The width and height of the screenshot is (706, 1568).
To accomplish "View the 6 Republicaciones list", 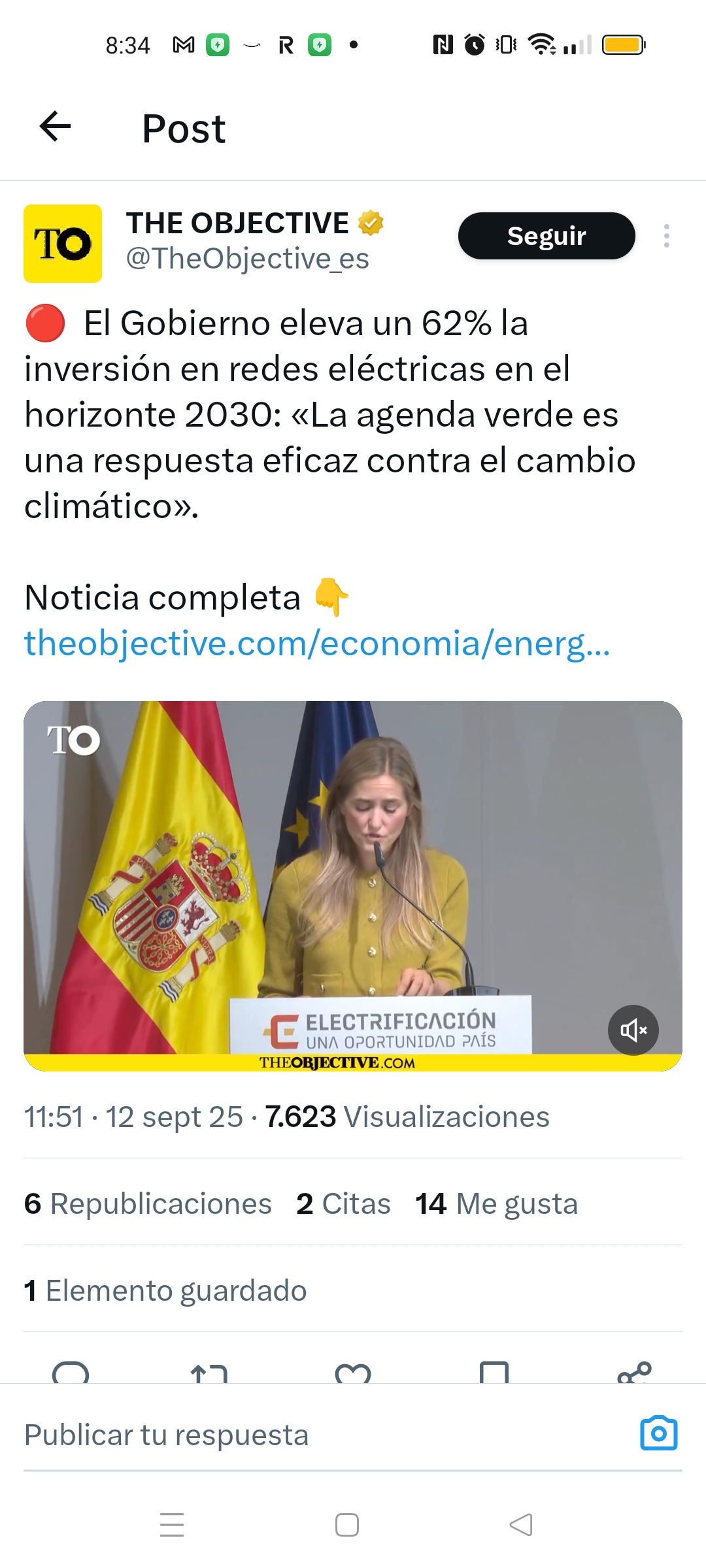I will pyautogui.click(x=148, y=1203).
